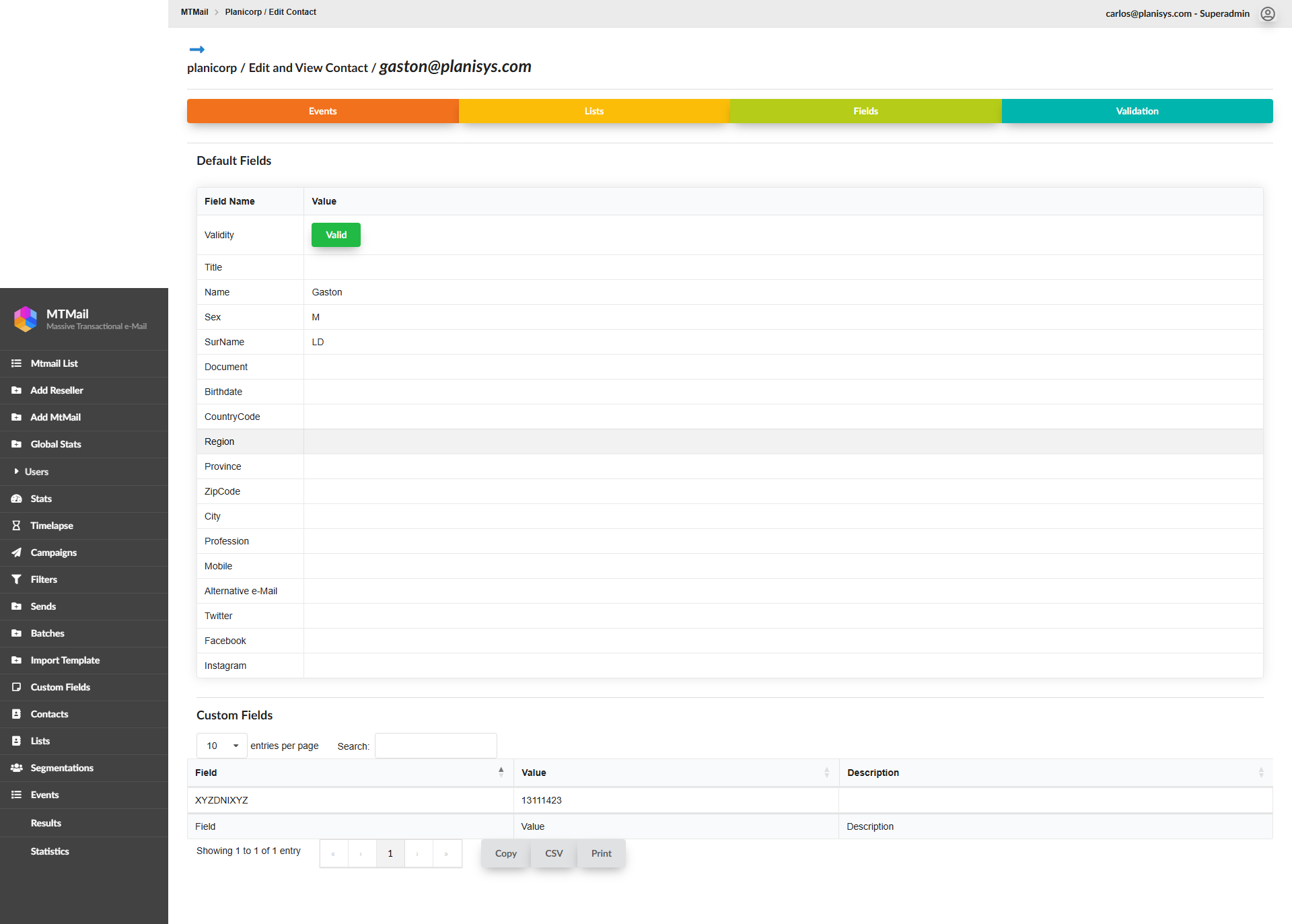Open the entries per page dropdown
The image size is (1292, 924).
[221, 746]
